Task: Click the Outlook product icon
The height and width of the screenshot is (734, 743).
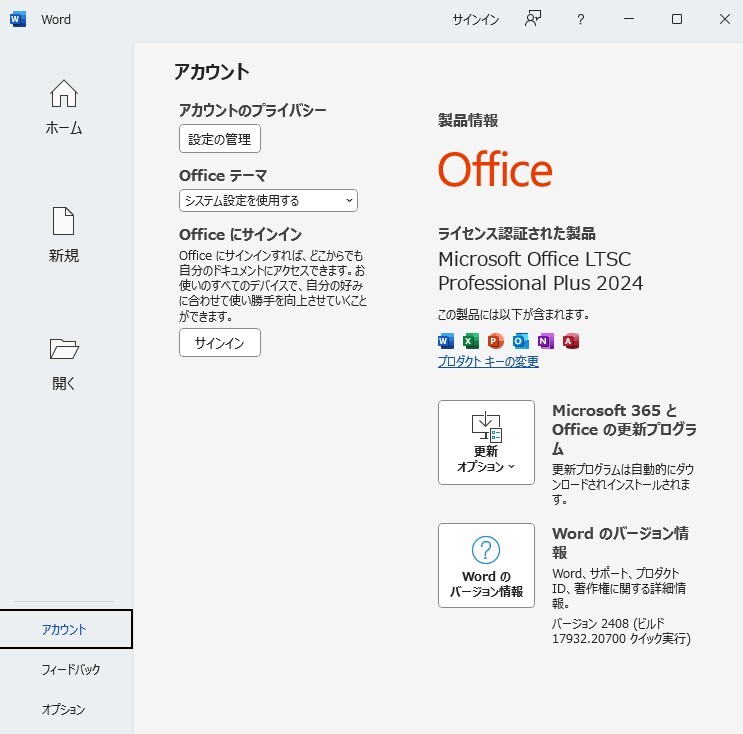Action: tap(521, 341)
